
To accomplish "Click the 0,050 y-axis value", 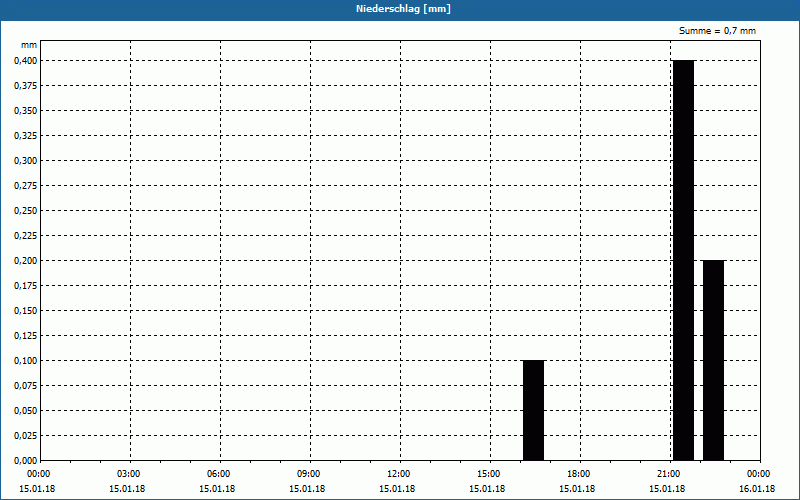I will click(26, 411).
